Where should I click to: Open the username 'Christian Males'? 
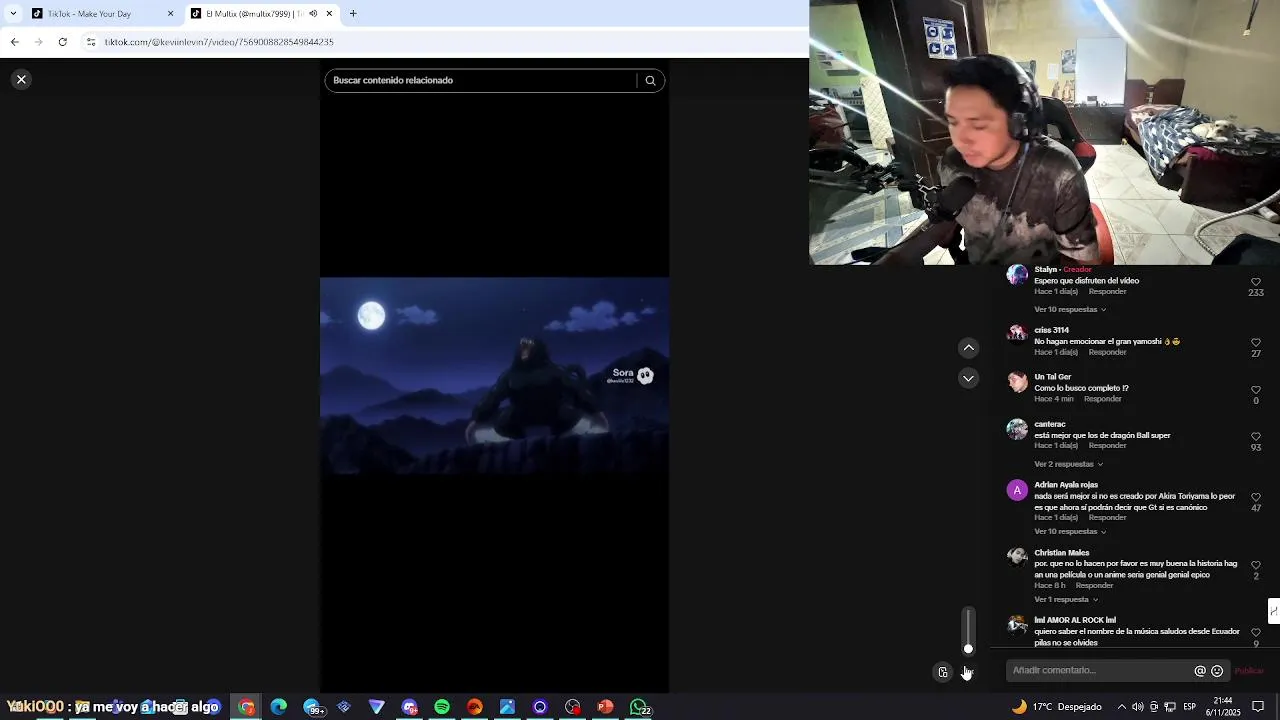pyautogui.click(x=1062, y=553)
